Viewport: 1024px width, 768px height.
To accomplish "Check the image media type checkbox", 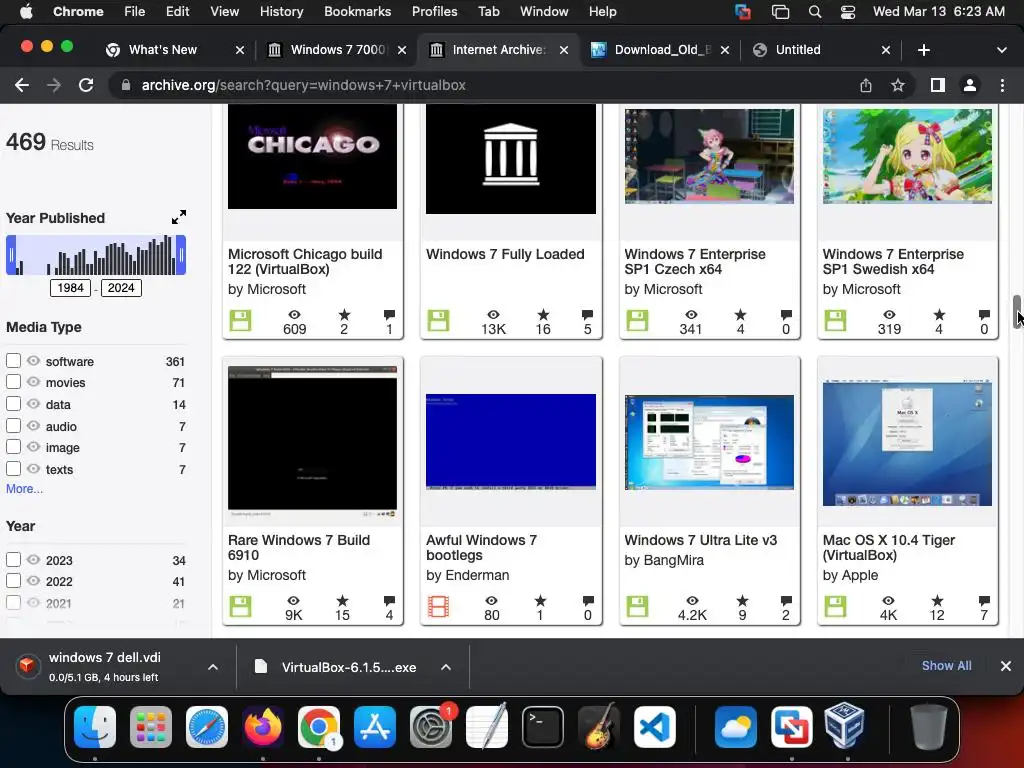I will [13, 447].
